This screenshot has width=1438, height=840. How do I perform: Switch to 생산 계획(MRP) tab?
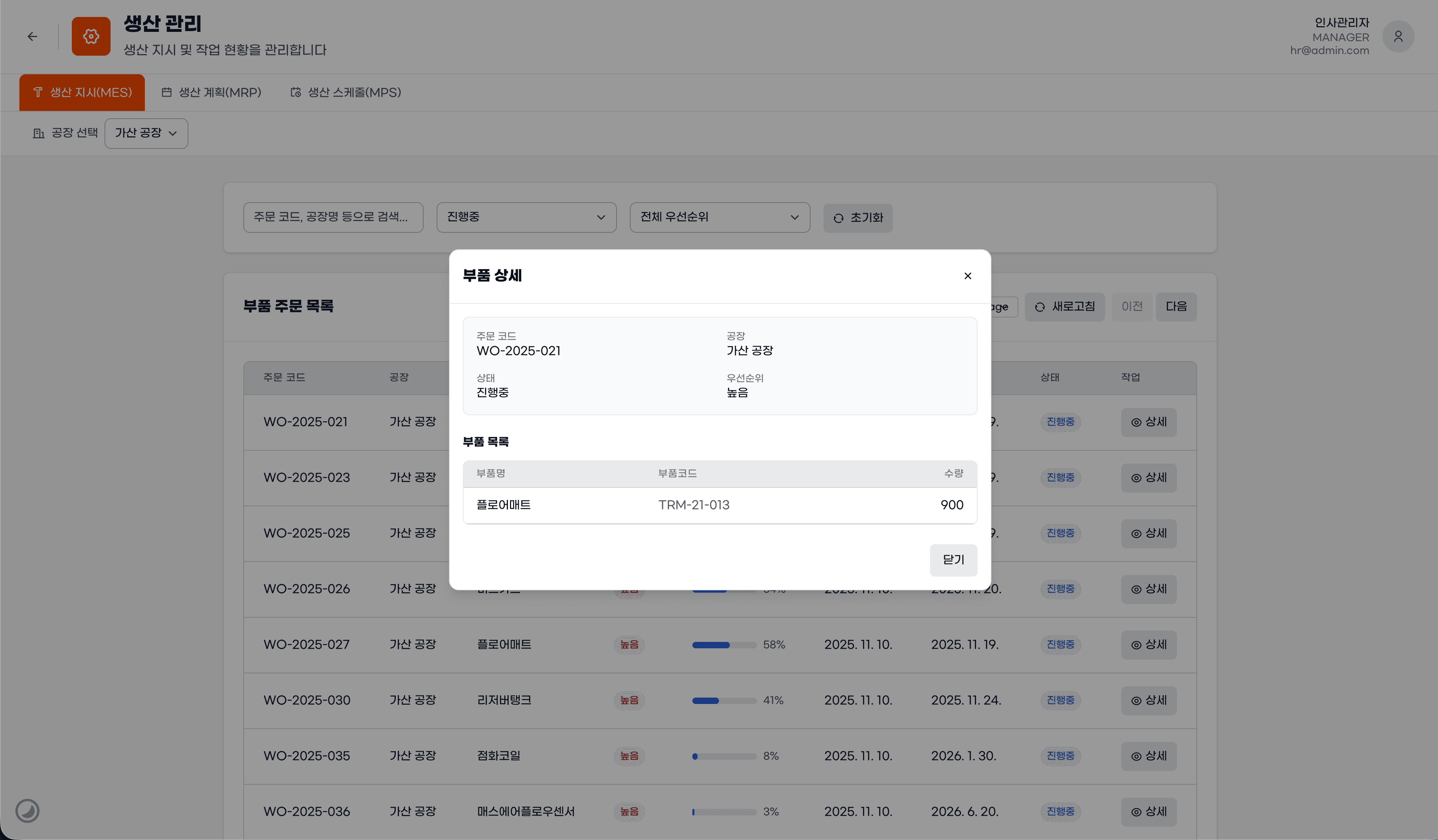212,92
